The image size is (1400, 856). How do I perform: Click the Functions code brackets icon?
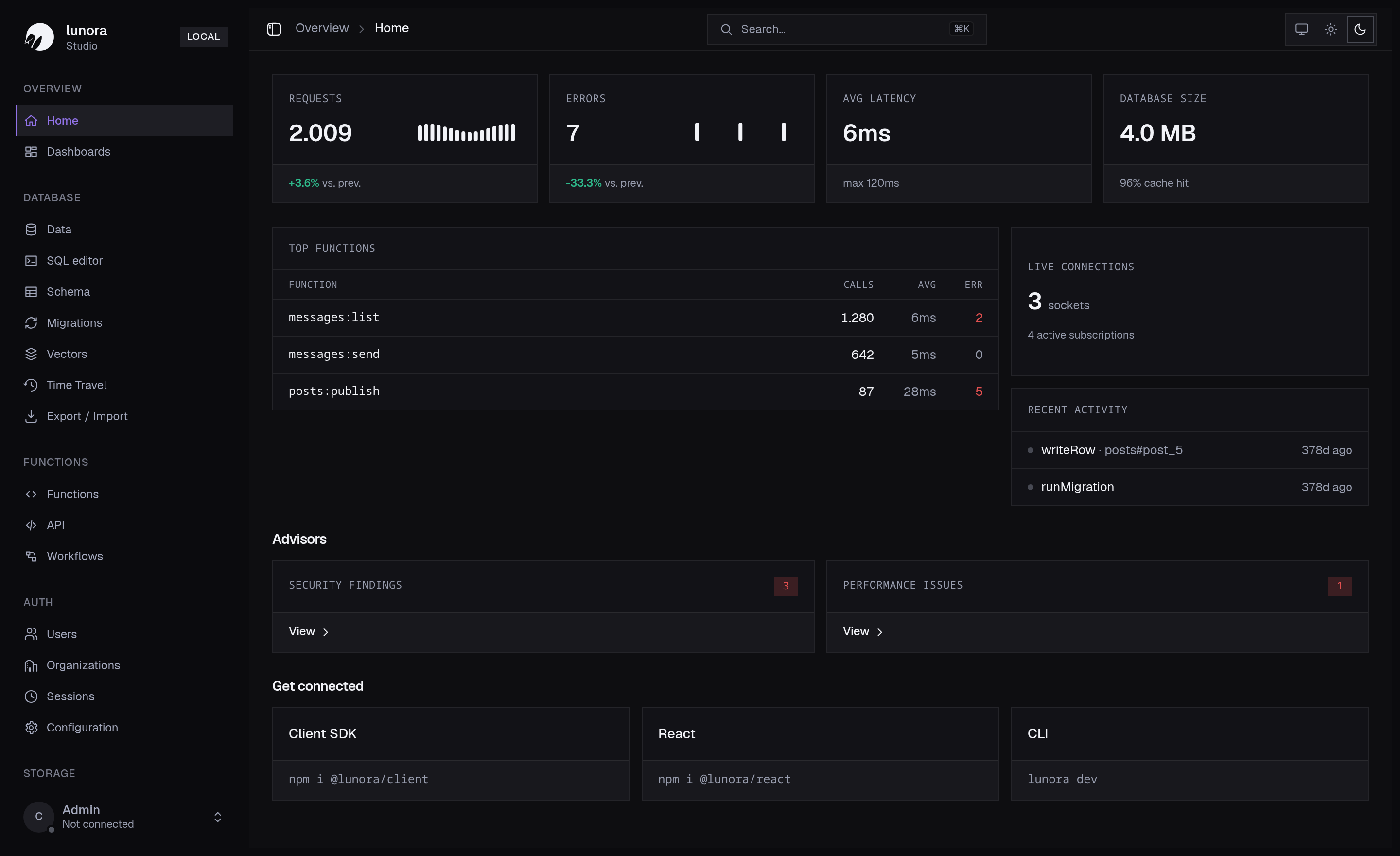pos(31,494)
